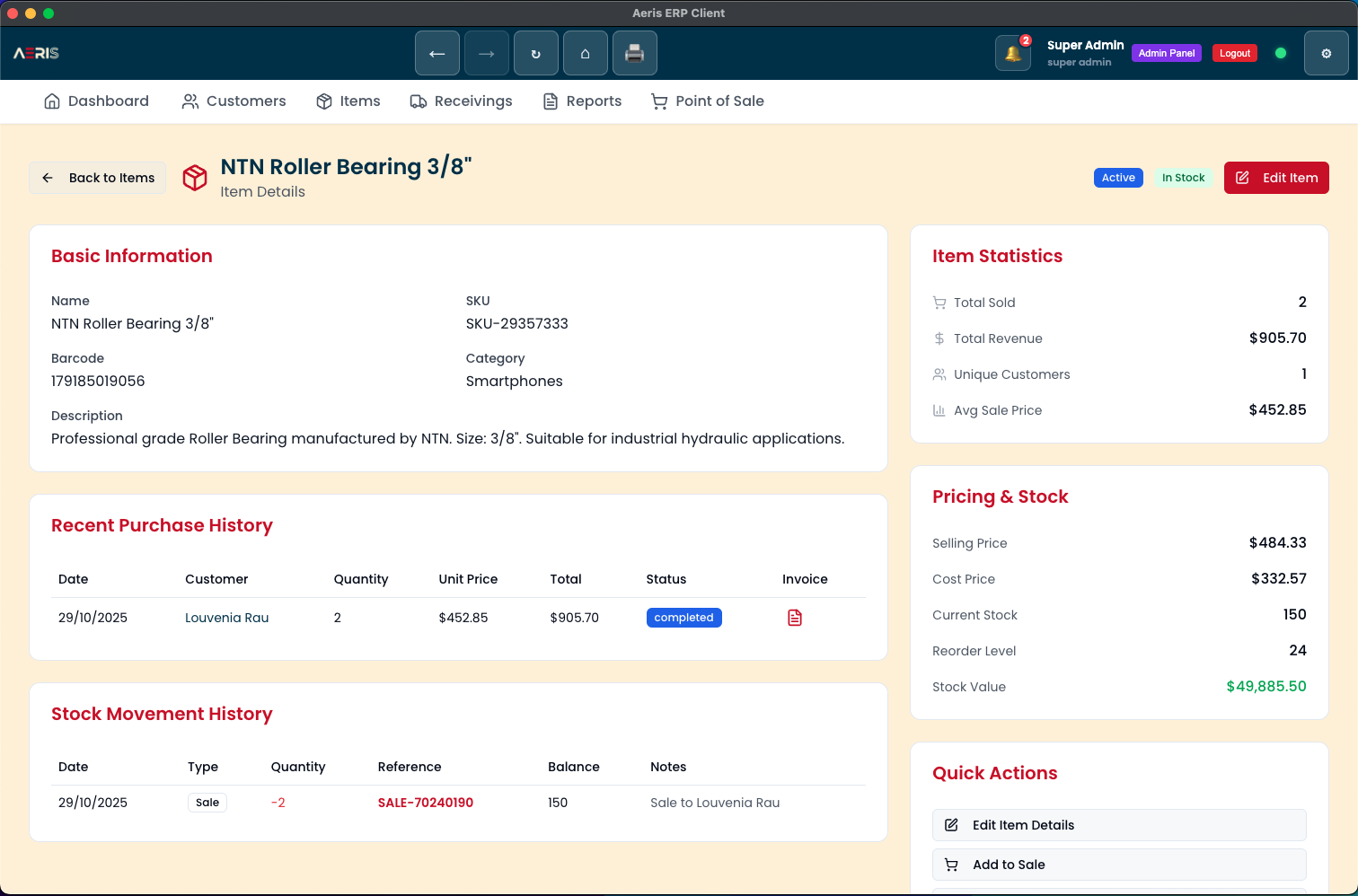This screenshot has height=896, width=1358.
Task: Open notifications bell with badge
Action: (1013, 54)
